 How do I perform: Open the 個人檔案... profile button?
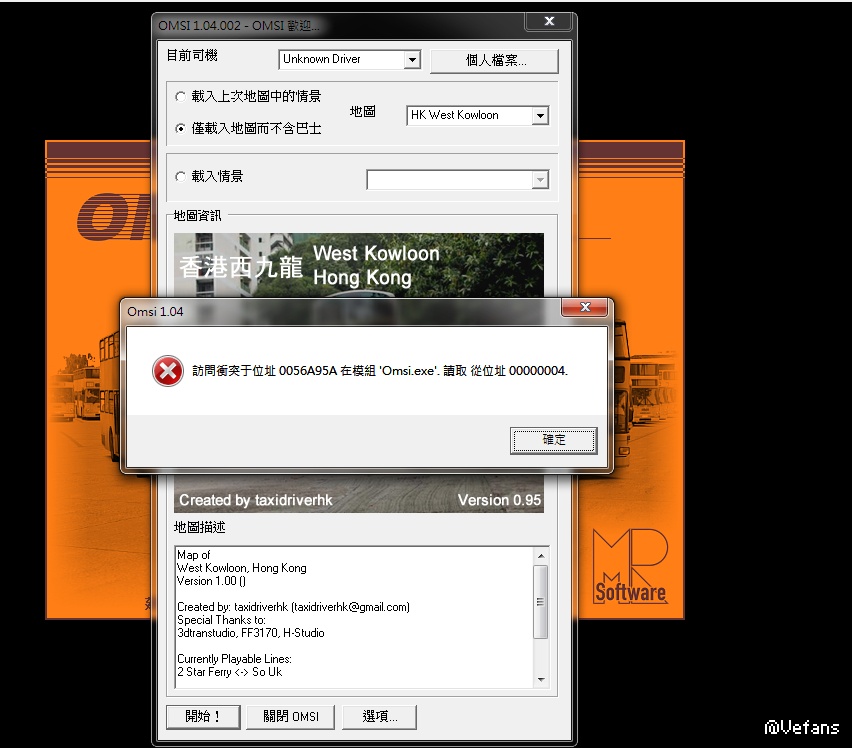494,61
